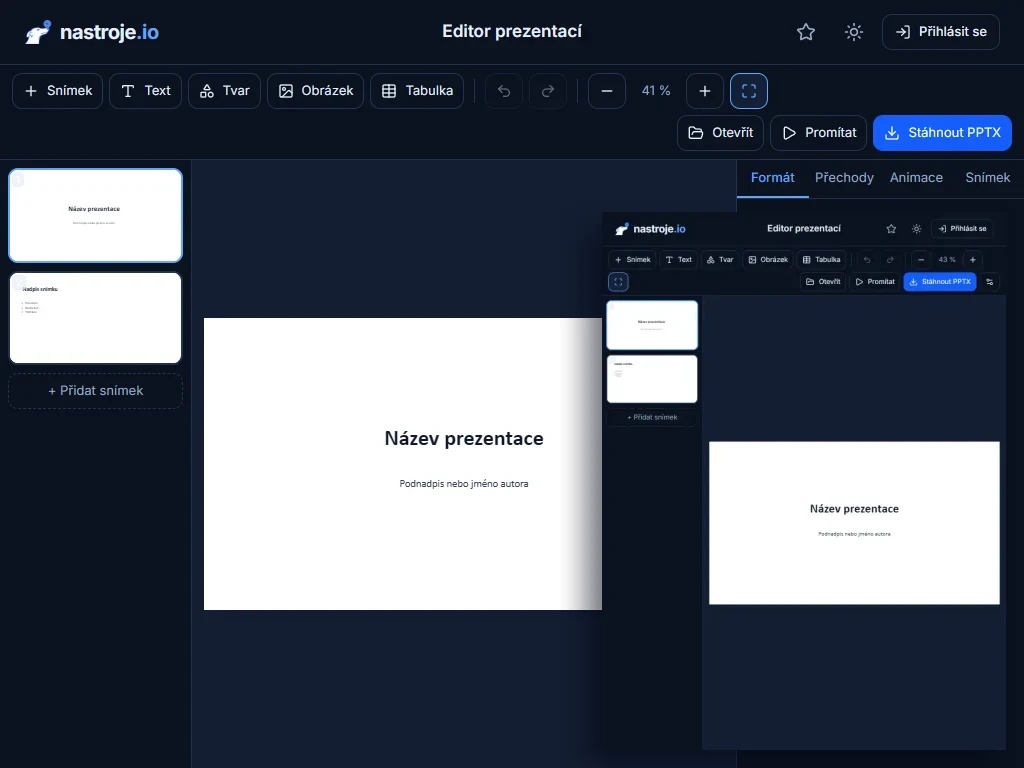Start slideshow with large Promítat button
The height and width of the screenshot is (768, 1024).
[x=818, y=133]
